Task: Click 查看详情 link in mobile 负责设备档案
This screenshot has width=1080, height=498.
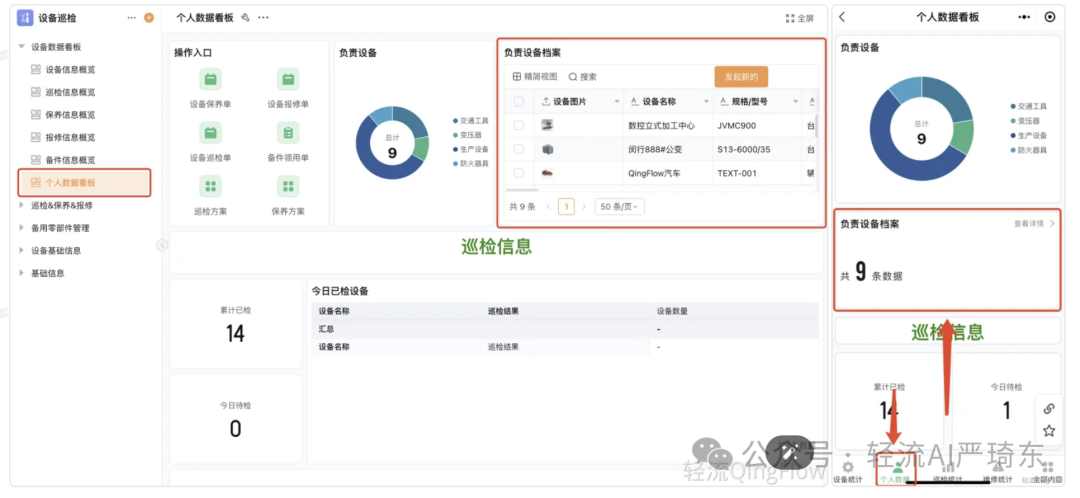Action: [x=1034, y=224]
